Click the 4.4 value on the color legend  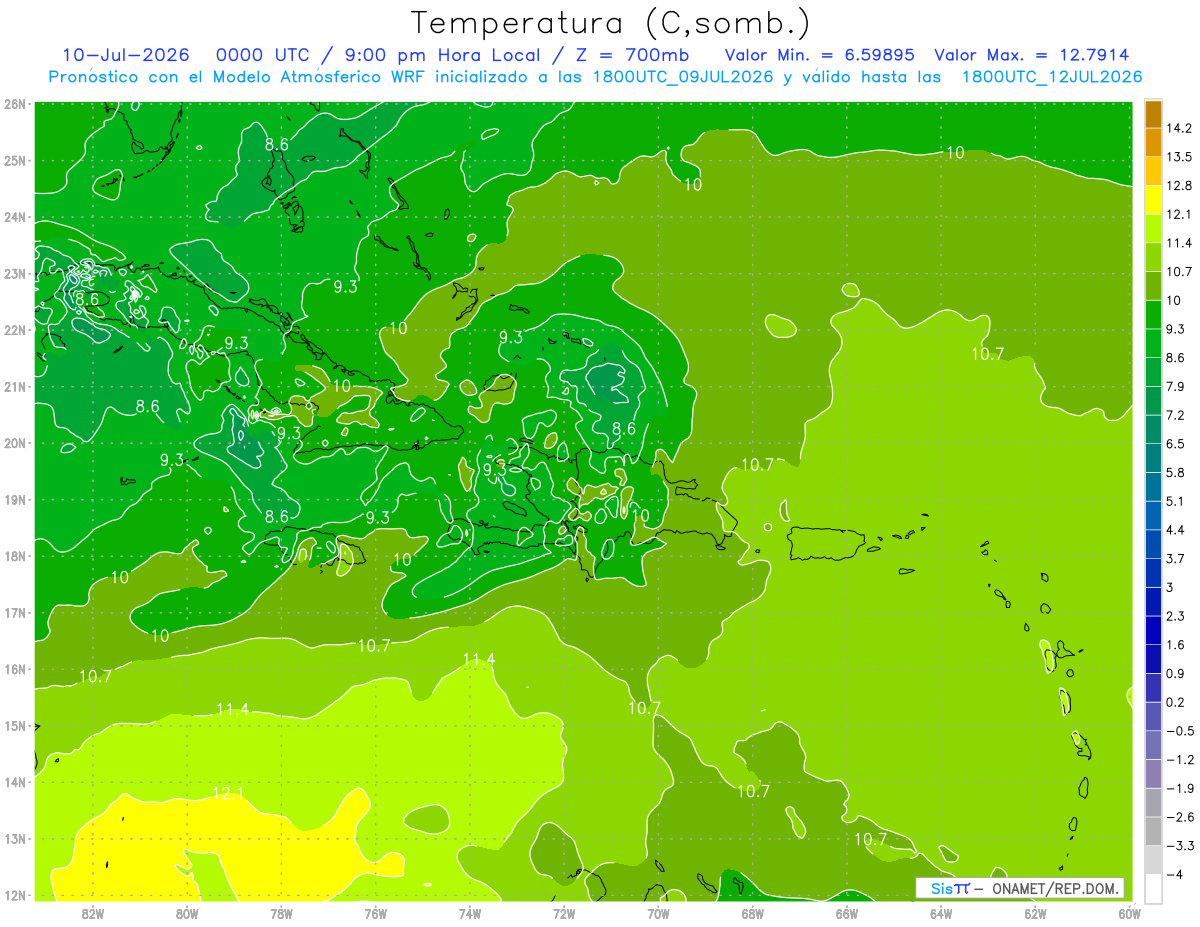point(1177,530)
